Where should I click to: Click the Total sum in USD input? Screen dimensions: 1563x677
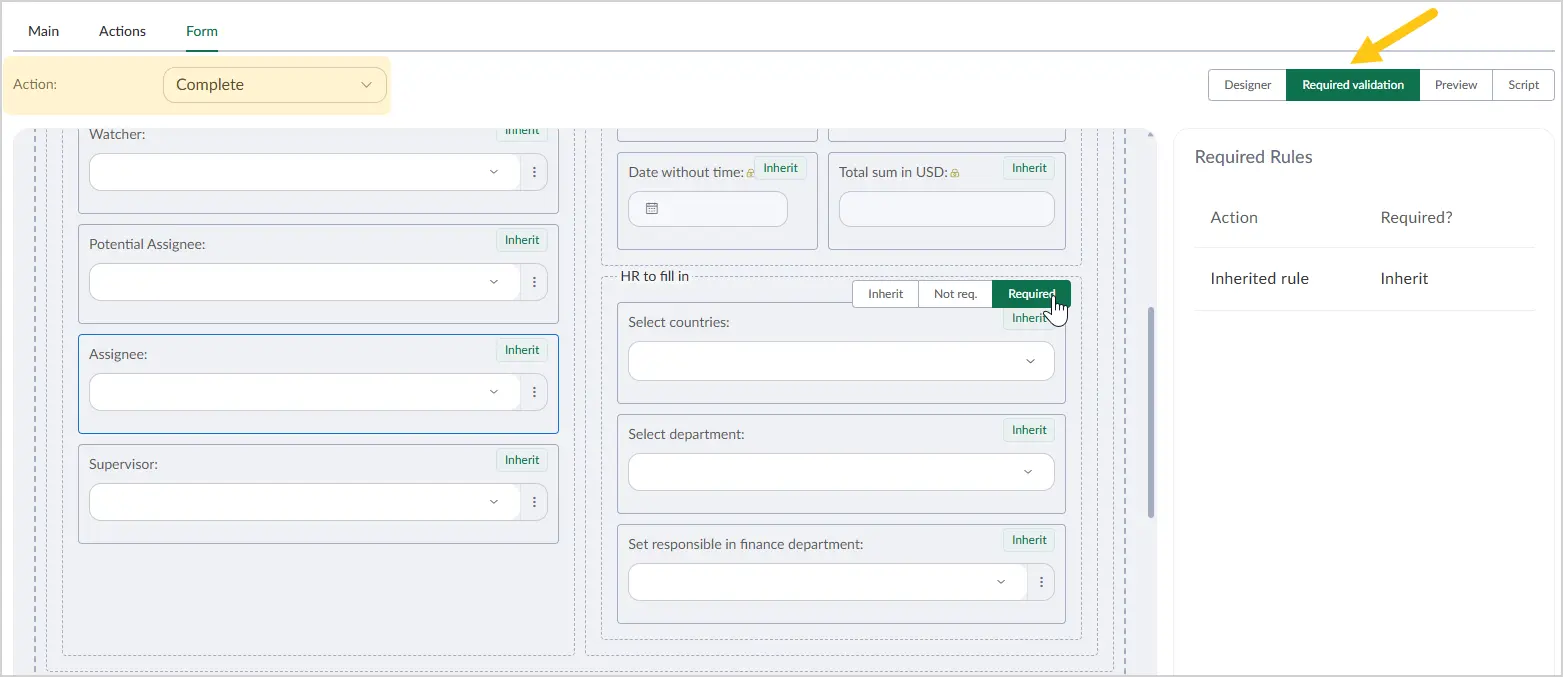click(x=947, y=209)
